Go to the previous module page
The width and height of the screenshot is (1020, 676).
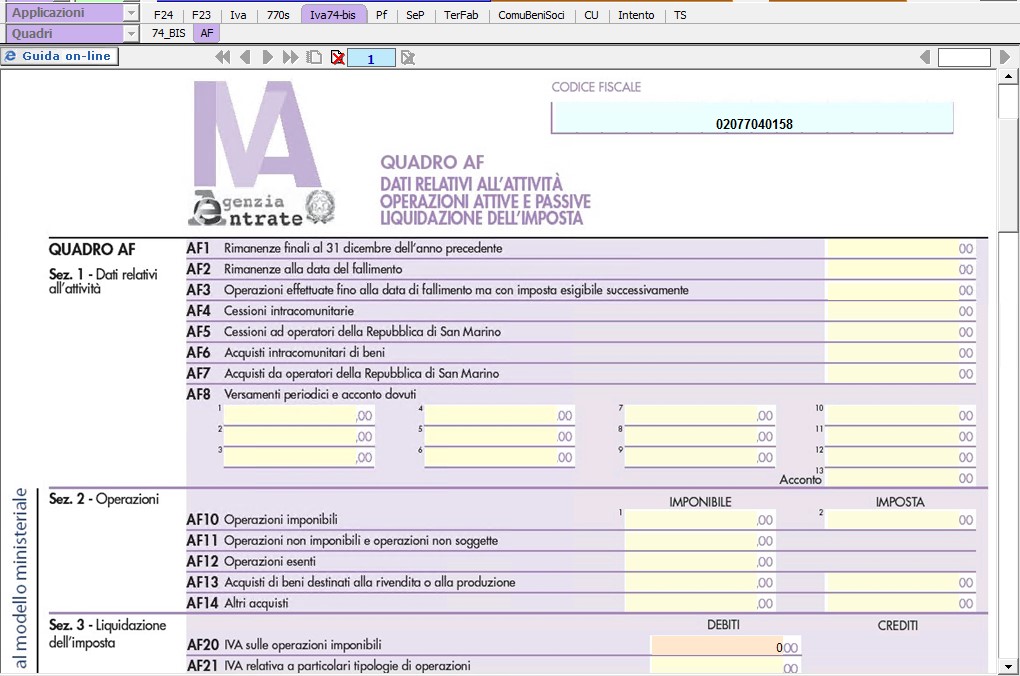point(245,57)
